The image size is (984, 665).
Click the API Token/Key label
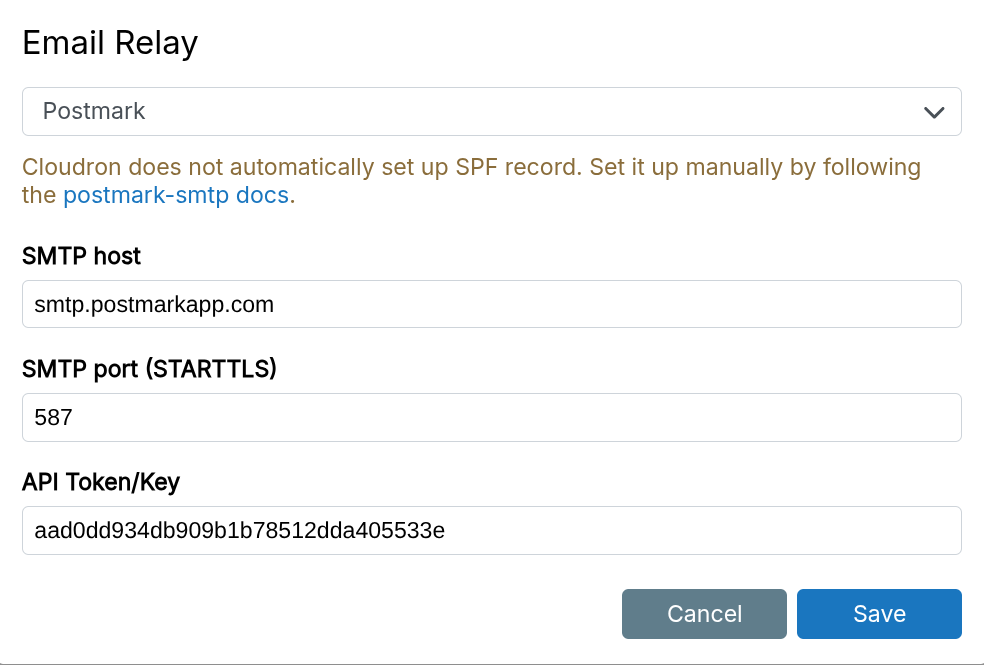coord(100,482)
